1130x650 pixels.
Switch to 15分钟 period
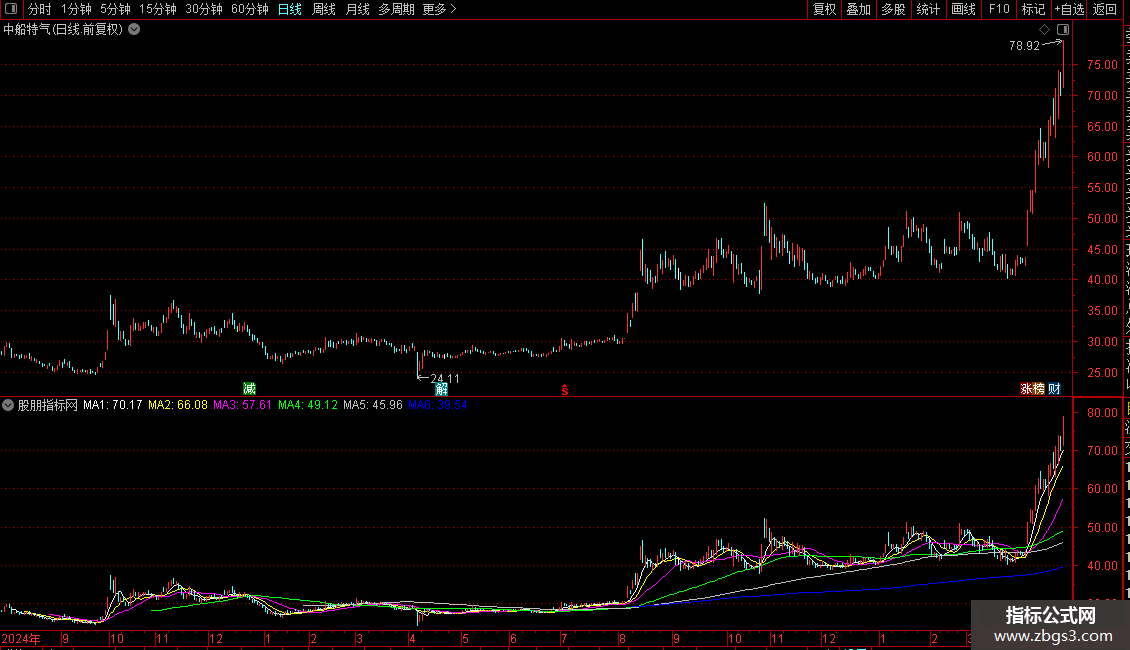coord(158,9)
